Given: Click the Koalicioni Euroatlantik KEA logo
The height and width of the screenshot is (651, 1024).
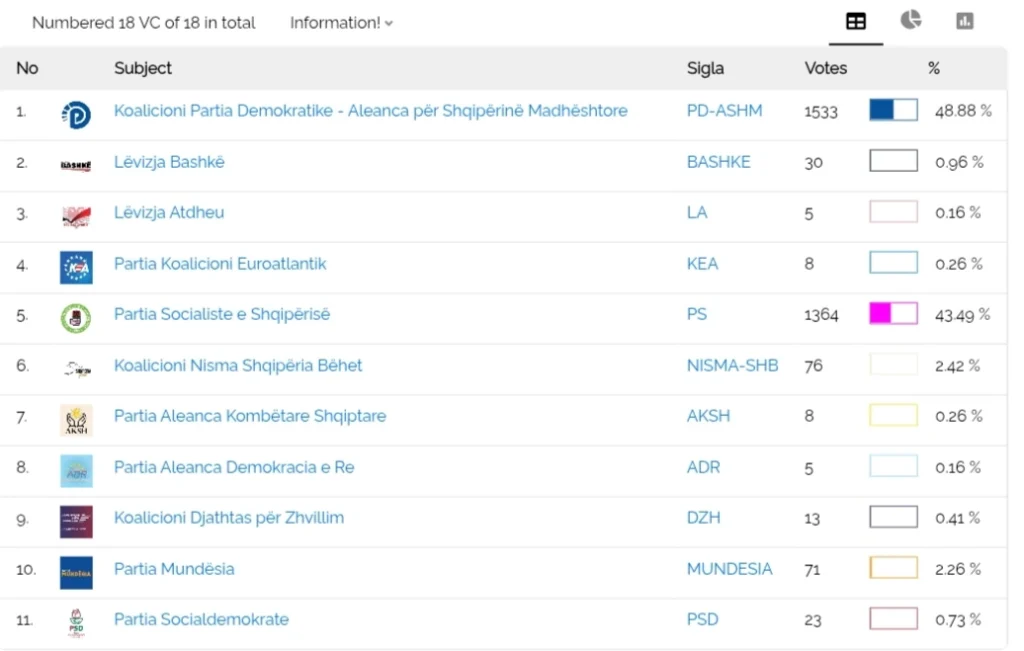Looking at the screenshot, I should [76, 267].
